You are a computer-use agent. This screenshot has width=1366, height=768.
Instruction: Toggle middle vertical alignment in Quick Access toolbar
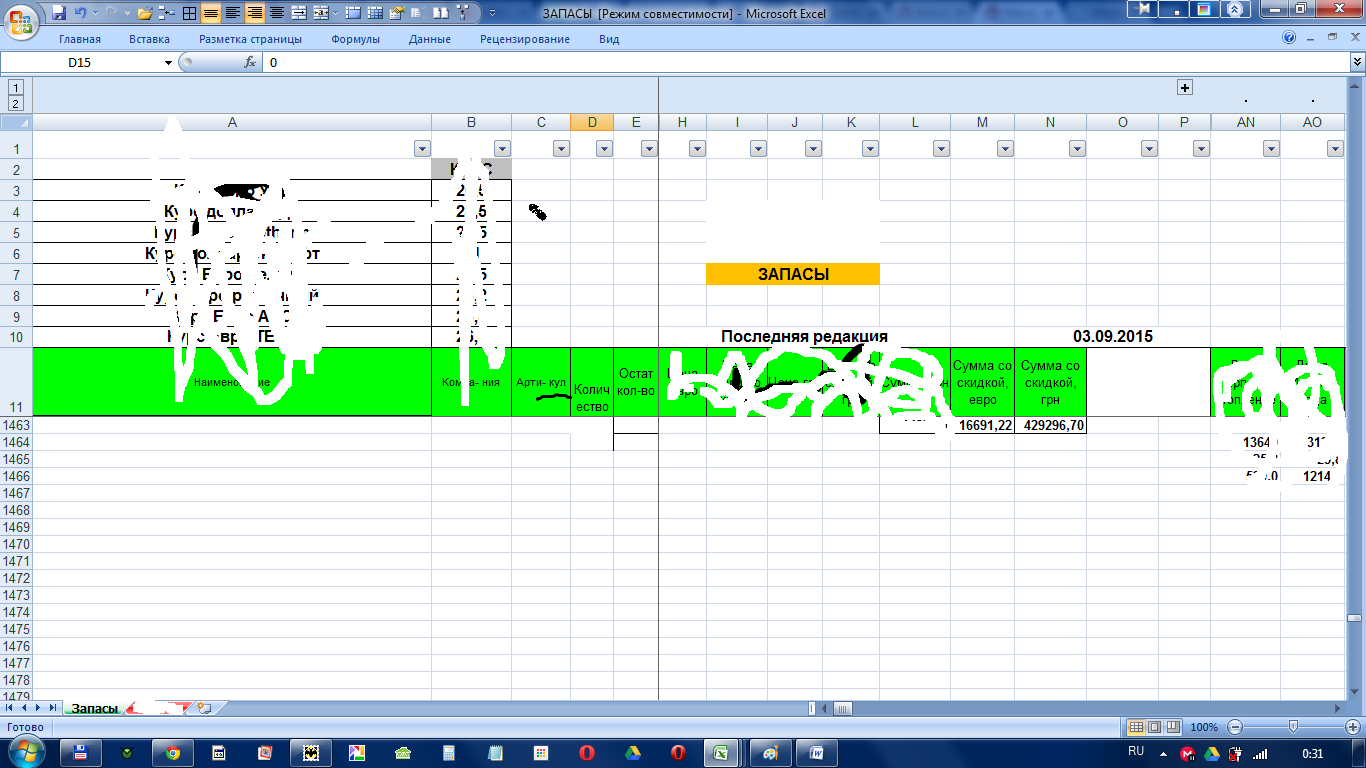tap(211, 13)
